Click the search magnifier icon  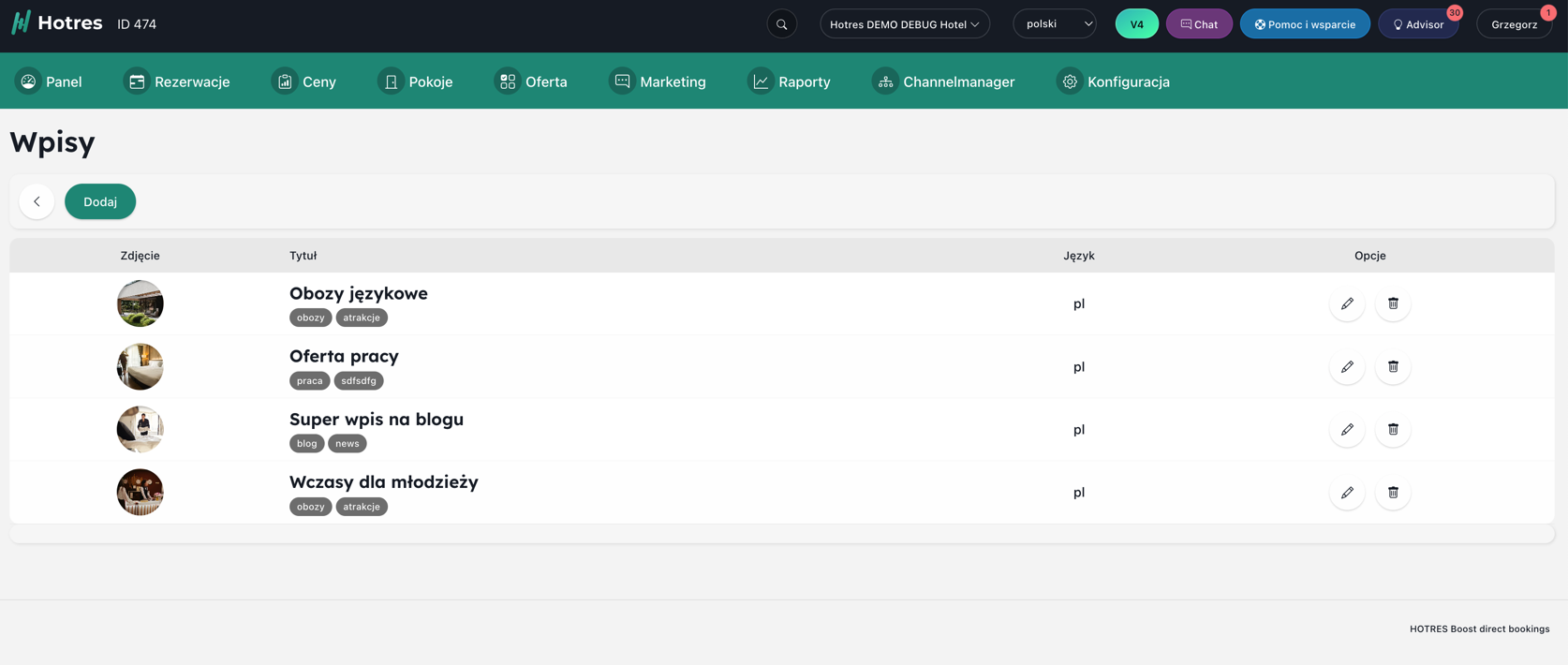point(781,24)
